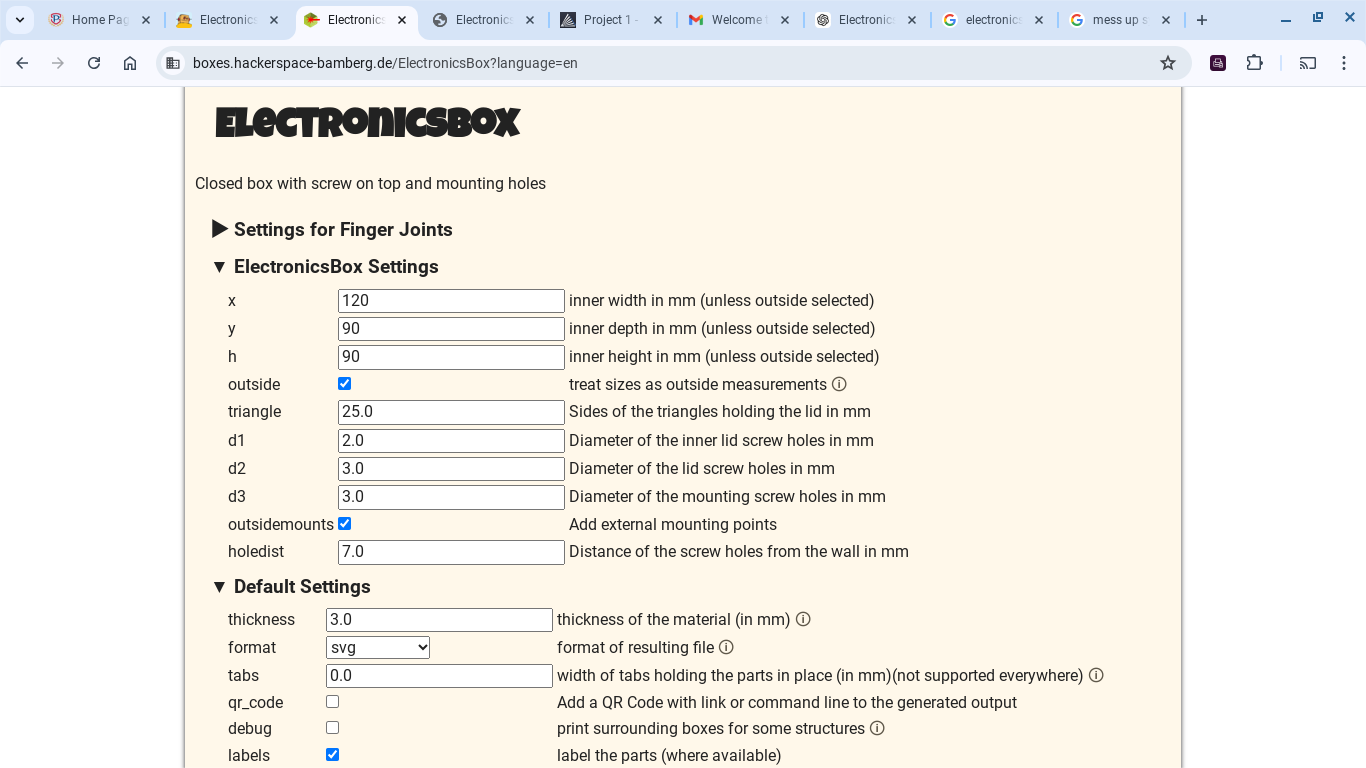The image size is (1366, 768).
Task: Click info icon beside thickness description
Action: 803,619
